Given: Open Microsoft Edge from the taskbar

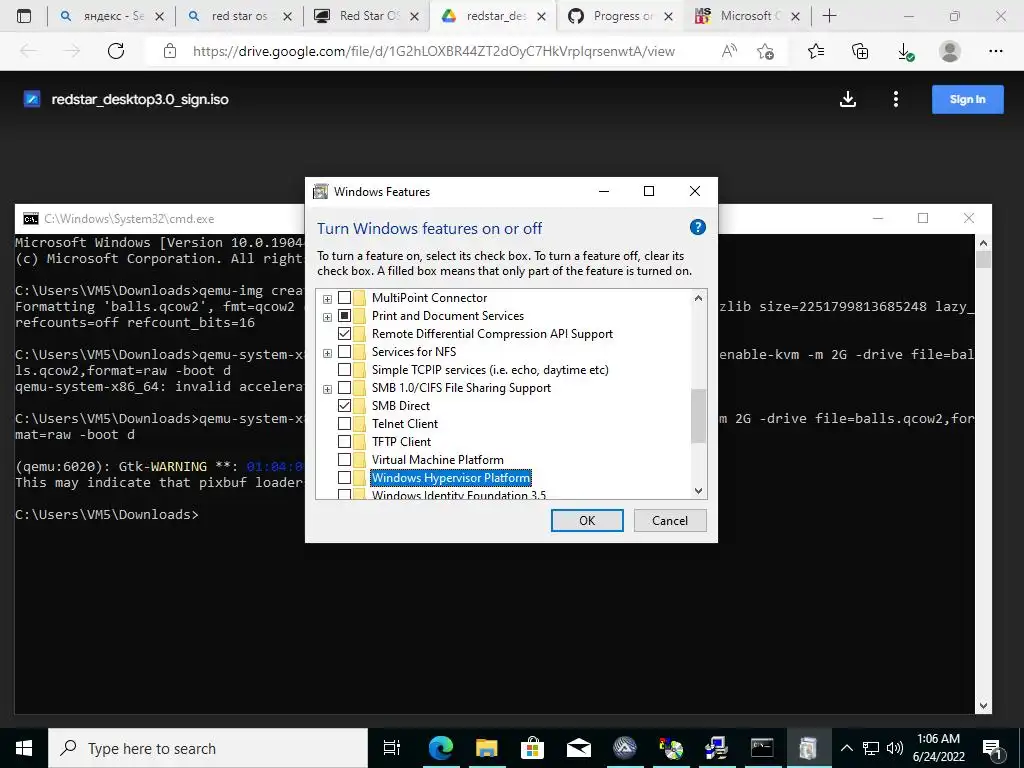Looking at the screenshot, I should 441,748.
